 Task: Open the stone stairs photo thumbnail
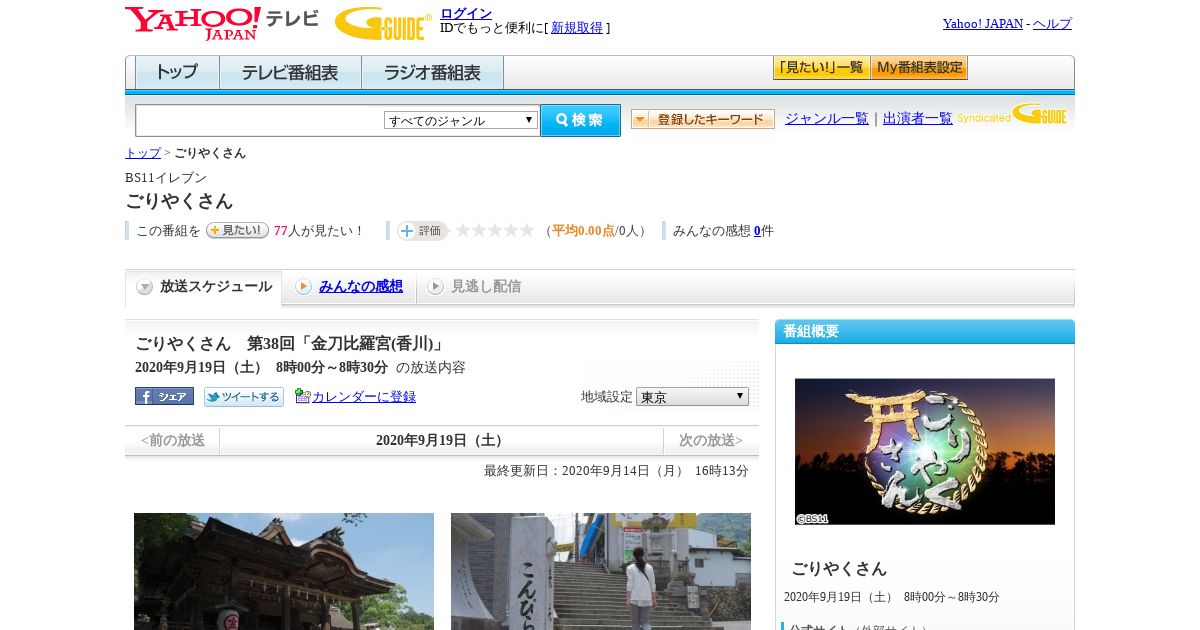tap(601, 571)
